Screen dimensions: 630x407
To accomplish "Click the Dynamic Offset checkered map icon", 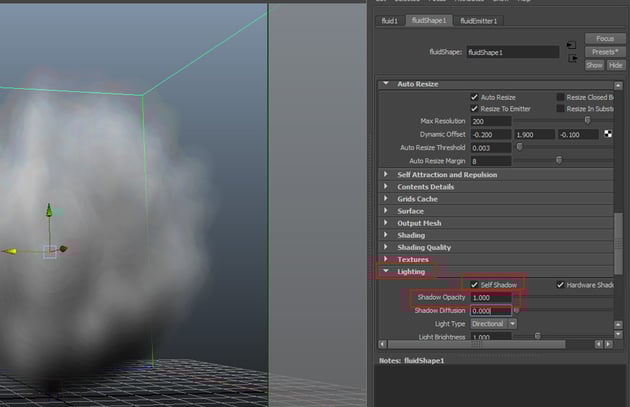I will [x=607, y=134].
